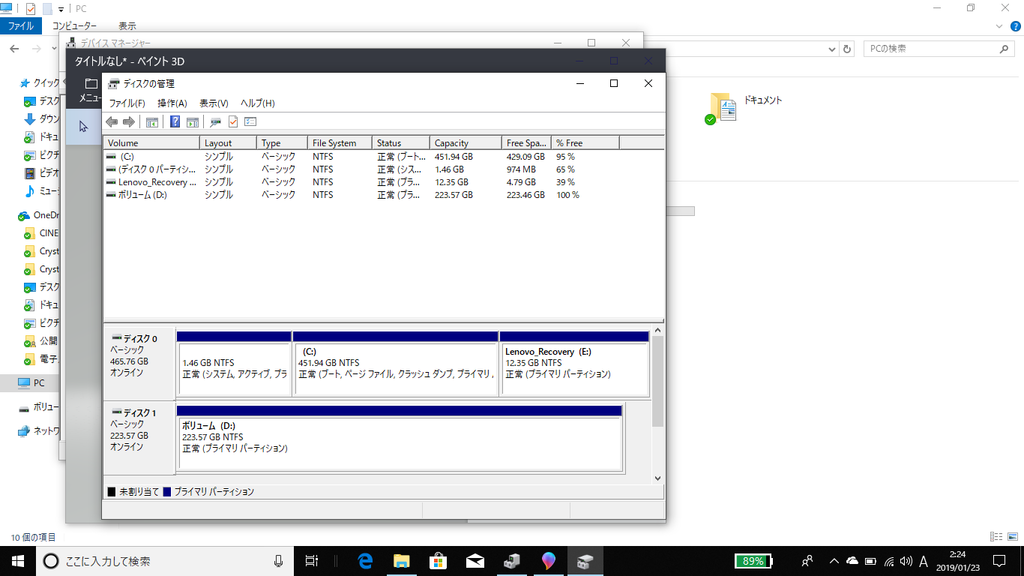
Task: Click the Explorer help question mark icon
Action: [x=1016, y=26]
